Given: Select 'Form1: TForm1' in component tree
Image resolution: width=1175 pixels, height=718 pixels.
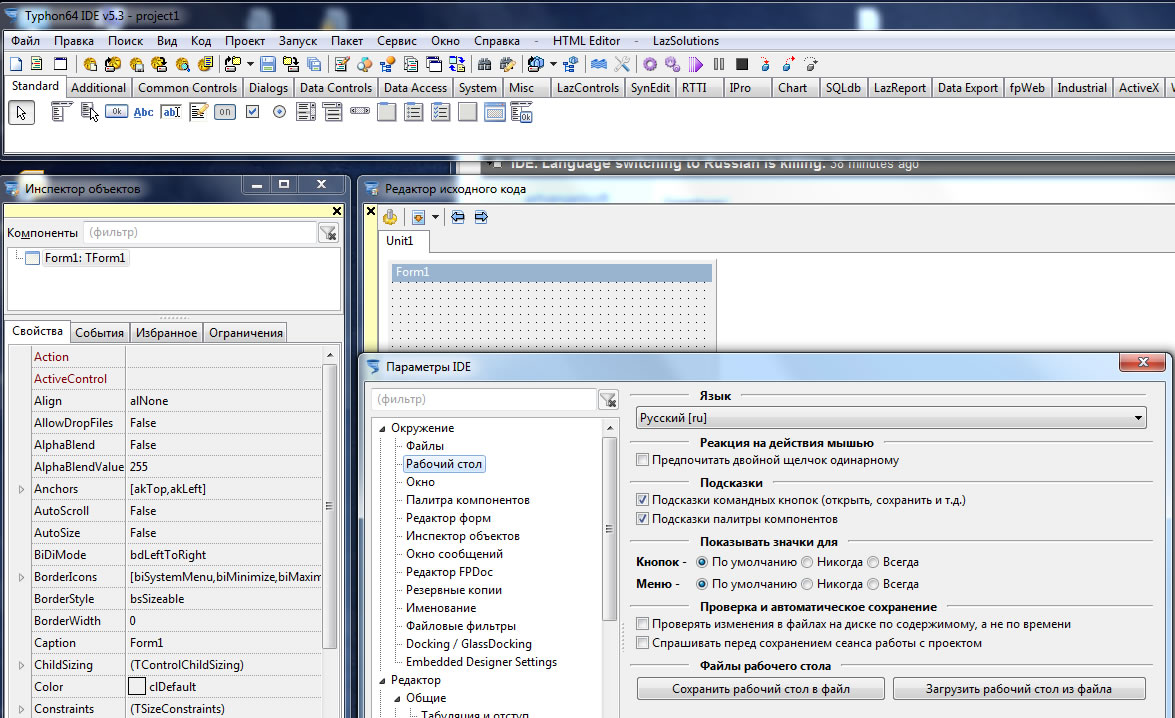Looking at the screenshot, I should 85,258.
